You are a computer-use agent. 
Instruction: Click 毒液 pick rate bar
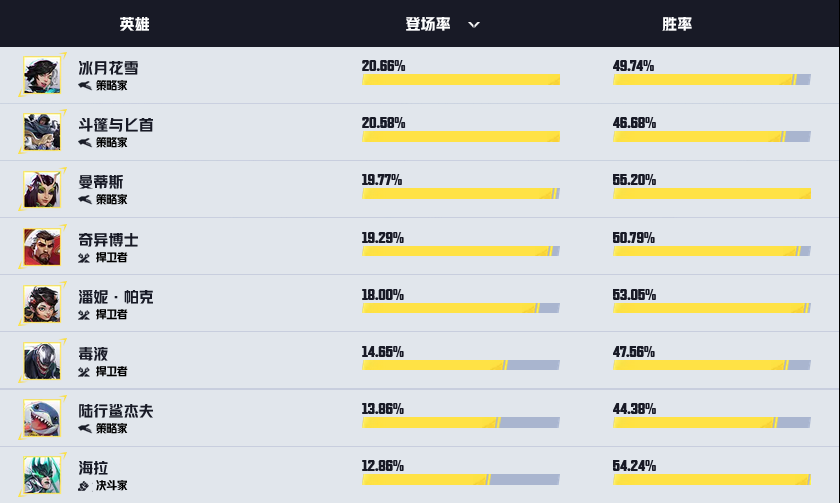click(x=460, y=366)
